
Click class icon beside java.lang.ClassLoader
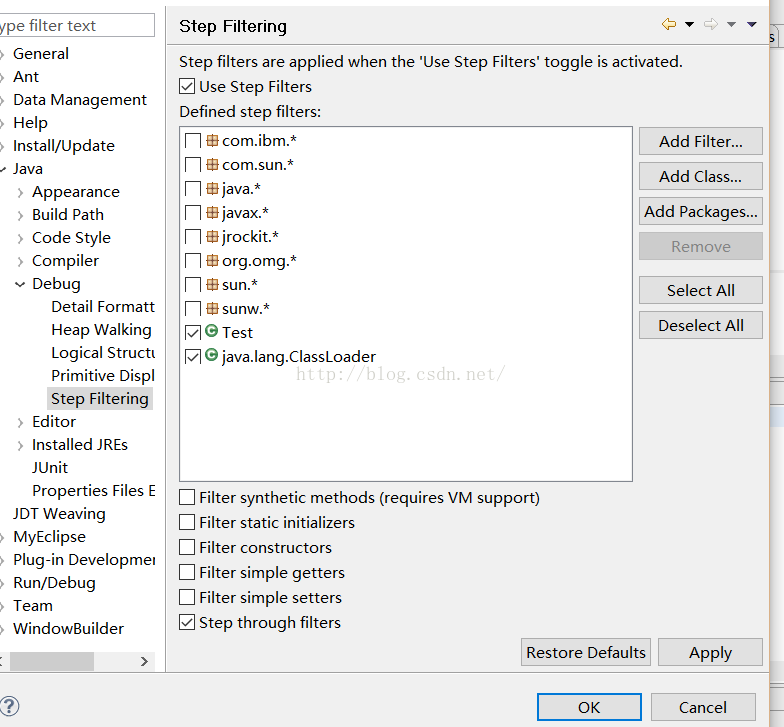212,354
